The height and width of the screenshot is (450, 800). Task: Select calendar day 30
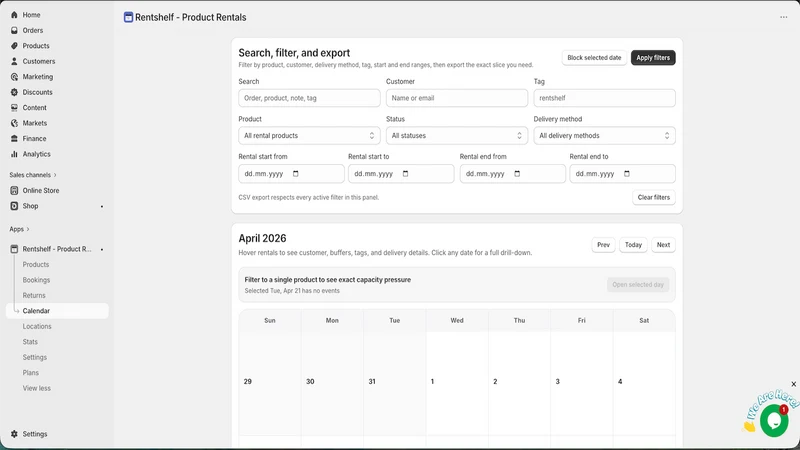[x=332, y=382]
